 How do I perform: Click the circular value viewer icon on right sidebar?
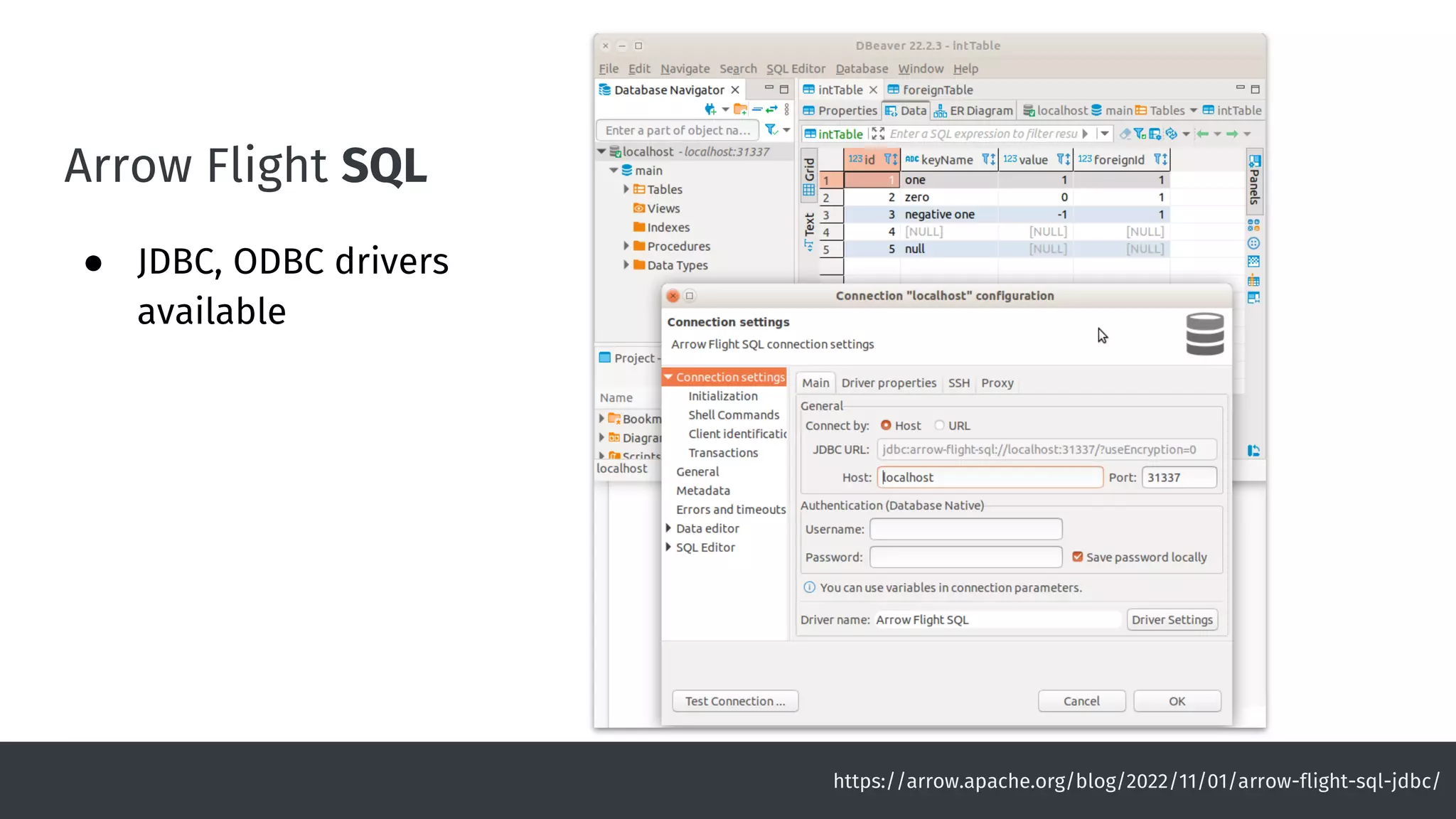click(1253, 243)
